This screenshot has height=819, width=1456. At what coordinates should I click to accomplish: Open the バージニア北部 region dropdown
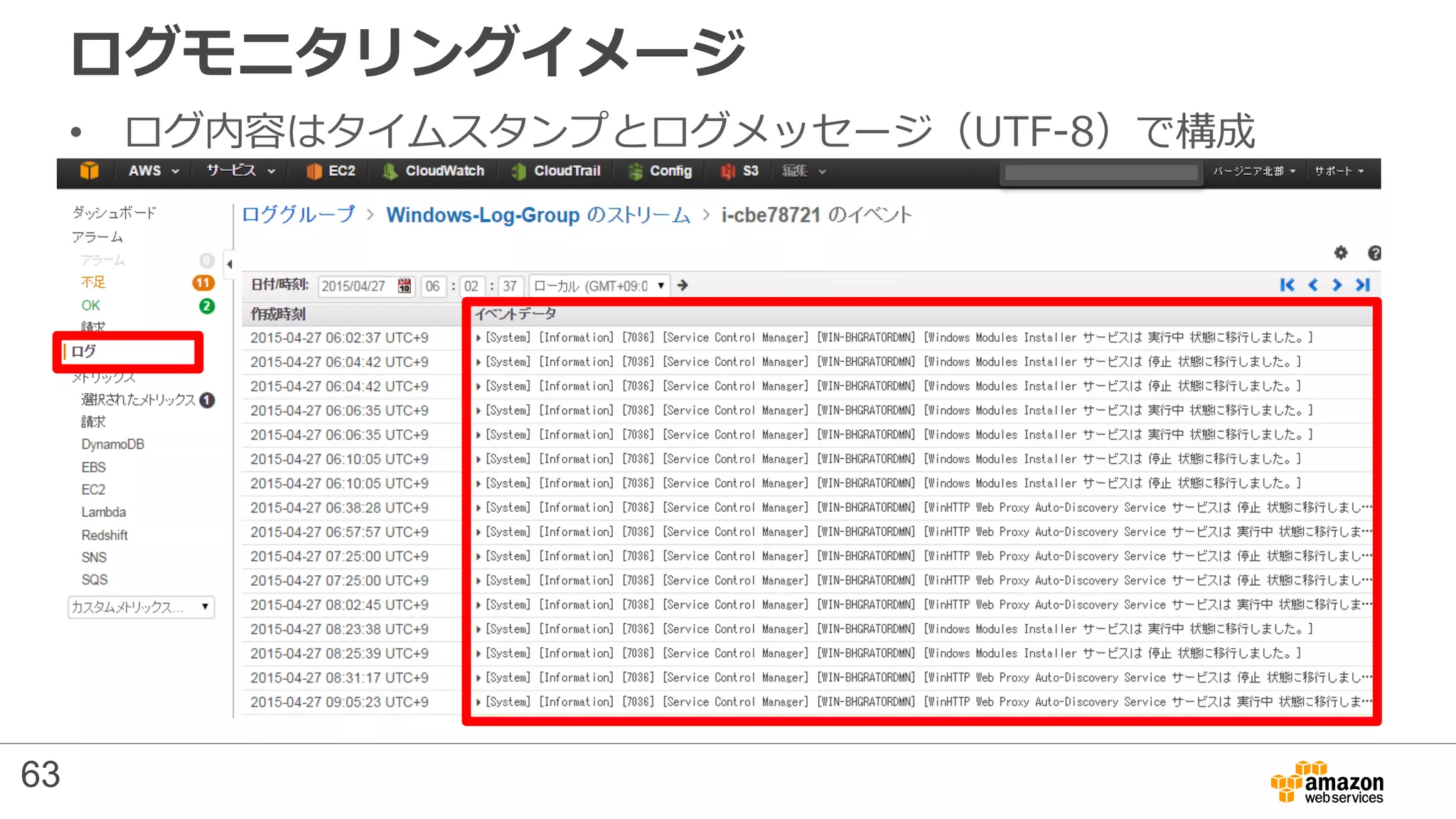tap(1255, 171)
